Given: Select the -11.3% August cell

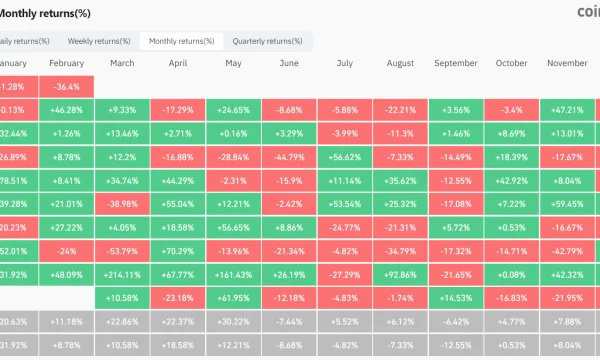Looking at the screenshot, I should click(x=400, y=134).
